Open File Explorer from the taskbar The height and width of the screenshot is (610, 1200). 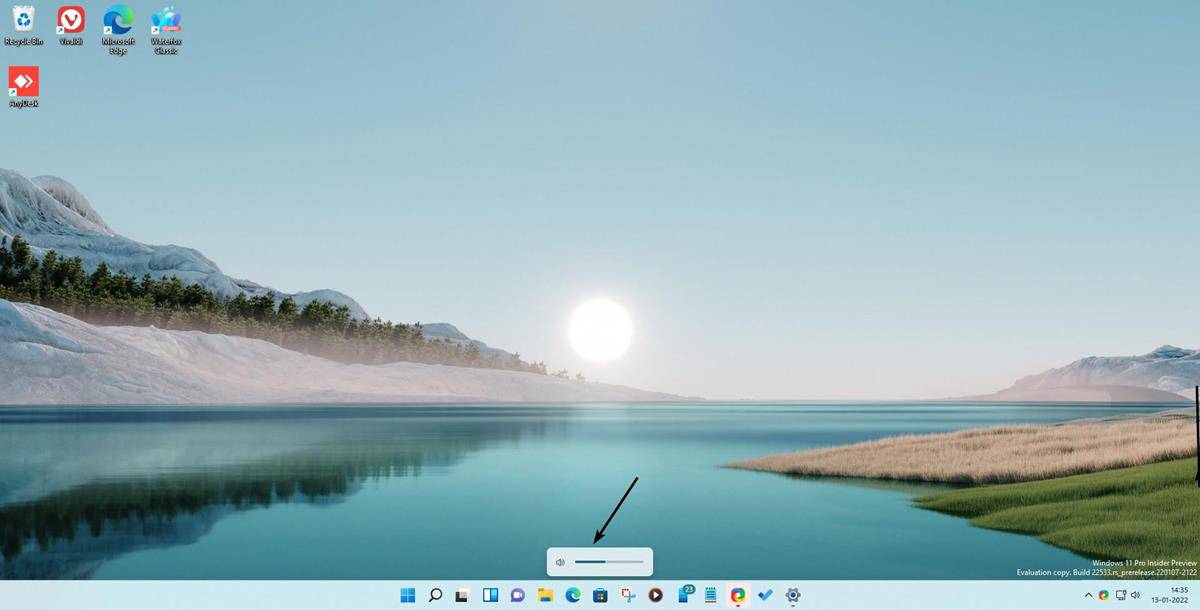[543, 593]
